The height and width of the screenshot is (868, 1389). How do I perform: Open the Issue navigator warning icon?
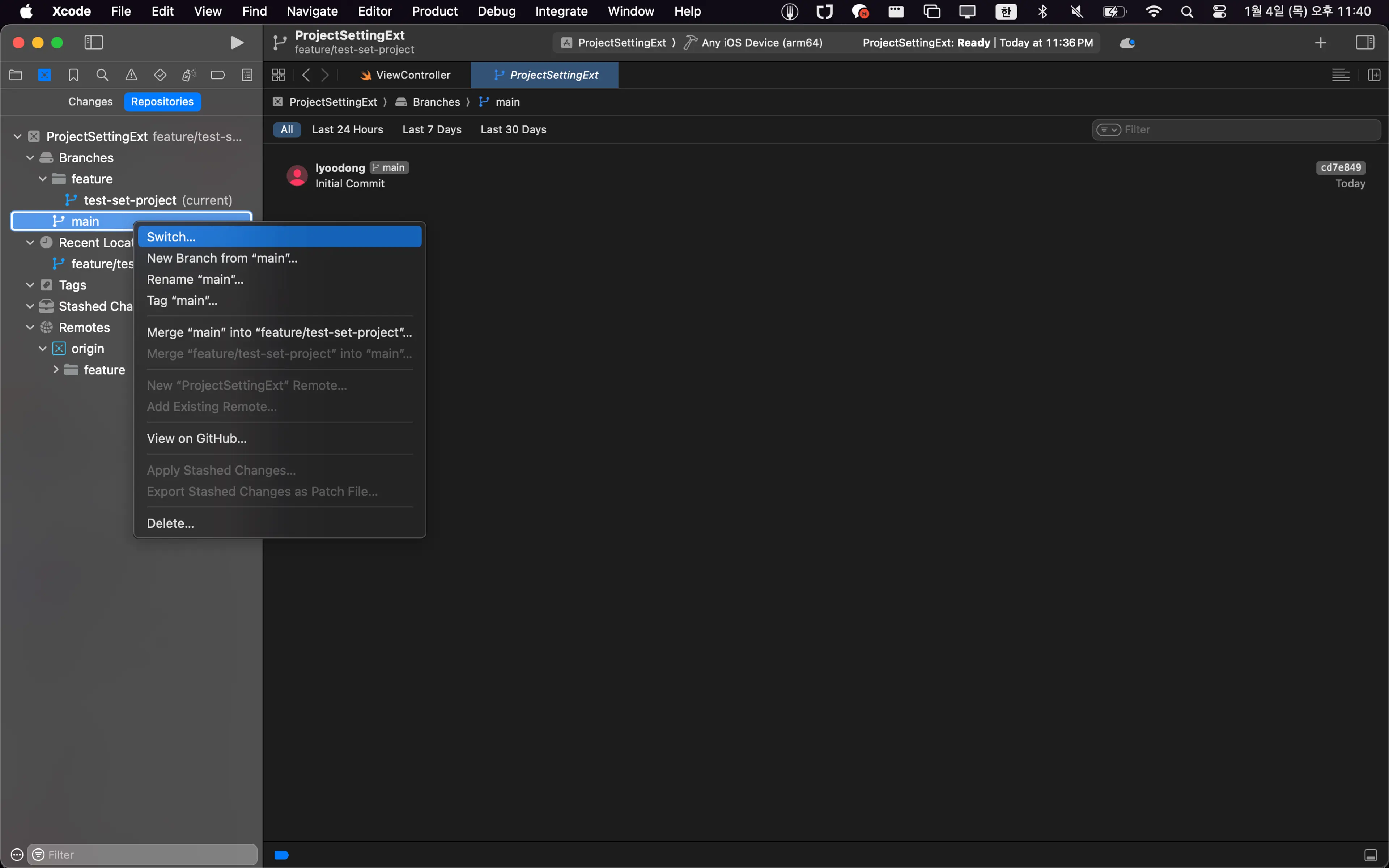pos(131,75)
